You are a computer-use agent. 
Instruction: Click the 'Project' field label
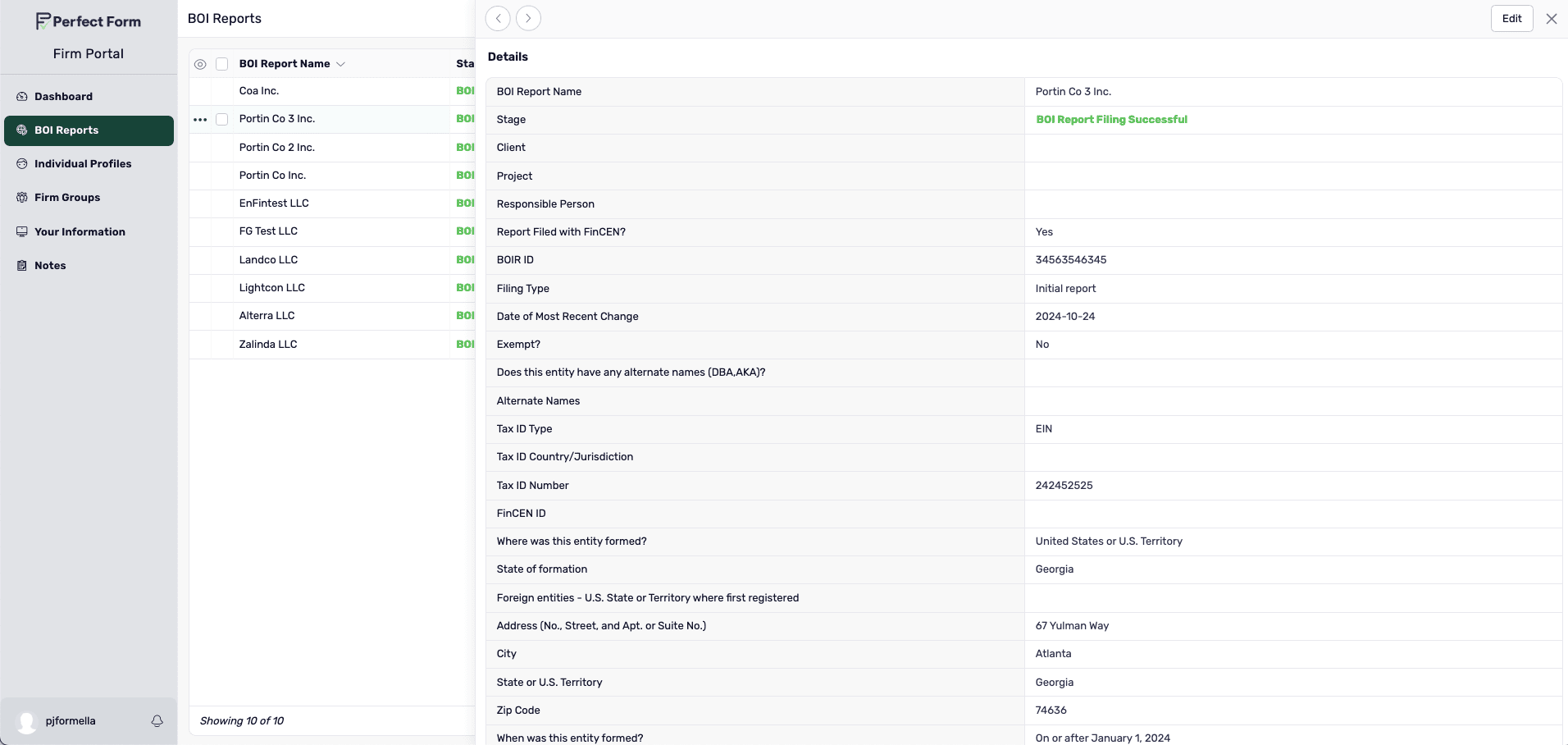click(514, 176)
